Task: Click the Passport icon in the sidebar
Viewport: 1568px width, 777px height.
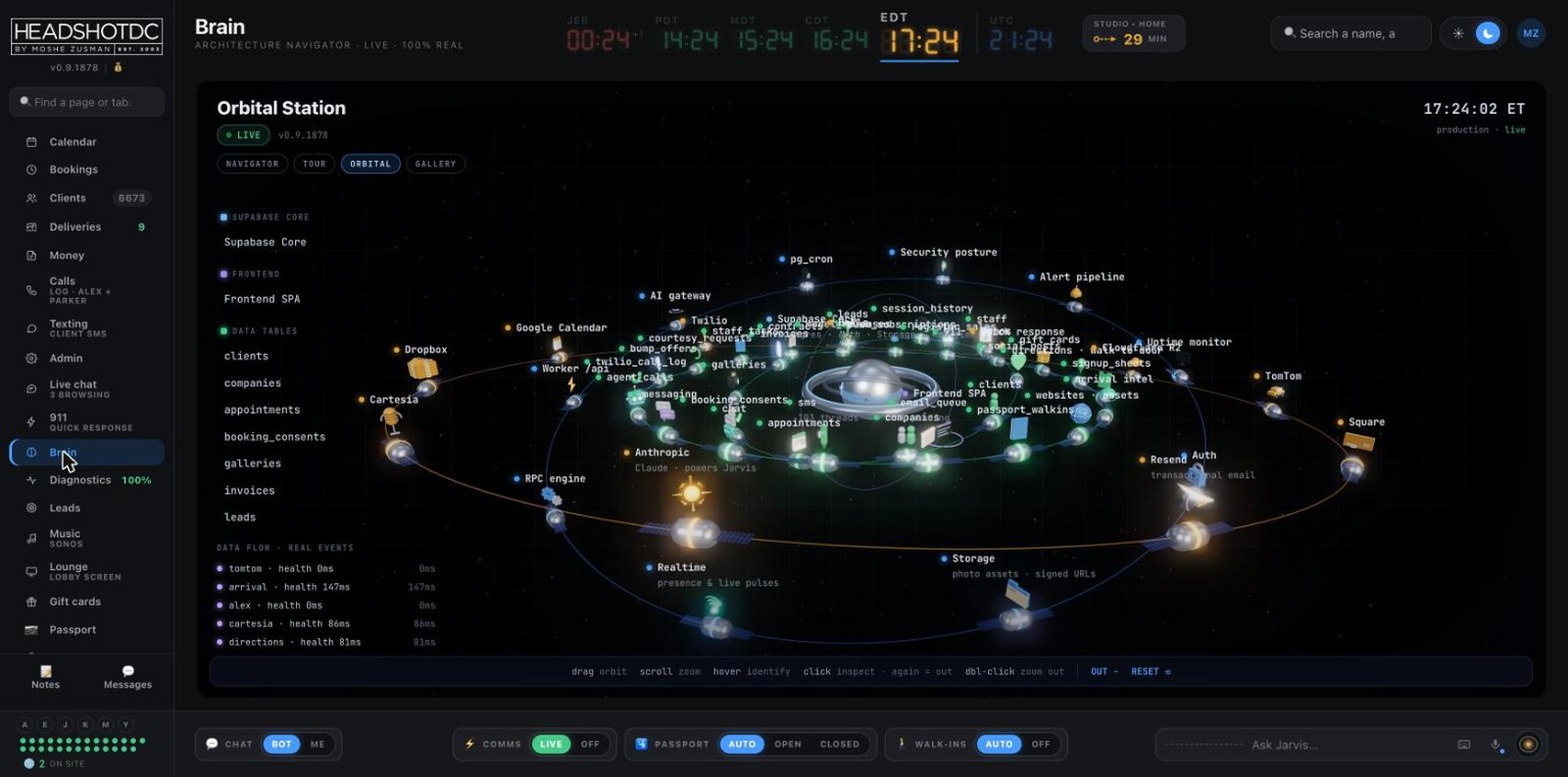Action: [x=31, y=630]
